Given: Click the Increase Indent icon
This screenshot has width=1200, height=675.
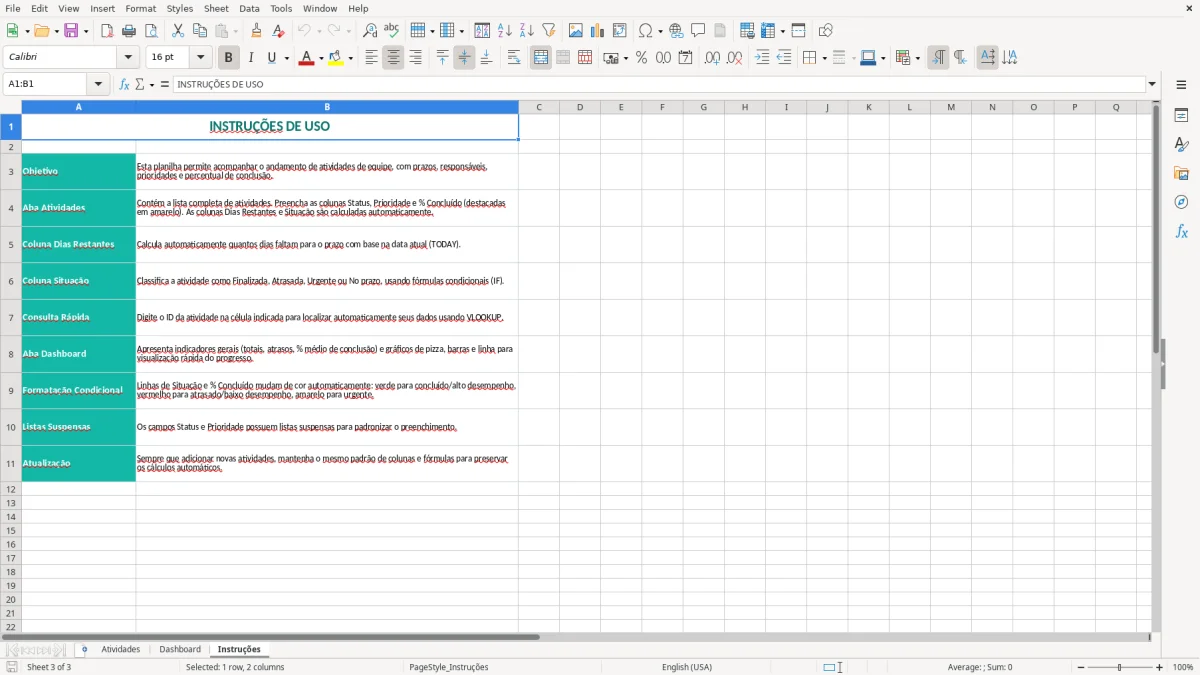Looking at the screenshot, I should (762, 58).
